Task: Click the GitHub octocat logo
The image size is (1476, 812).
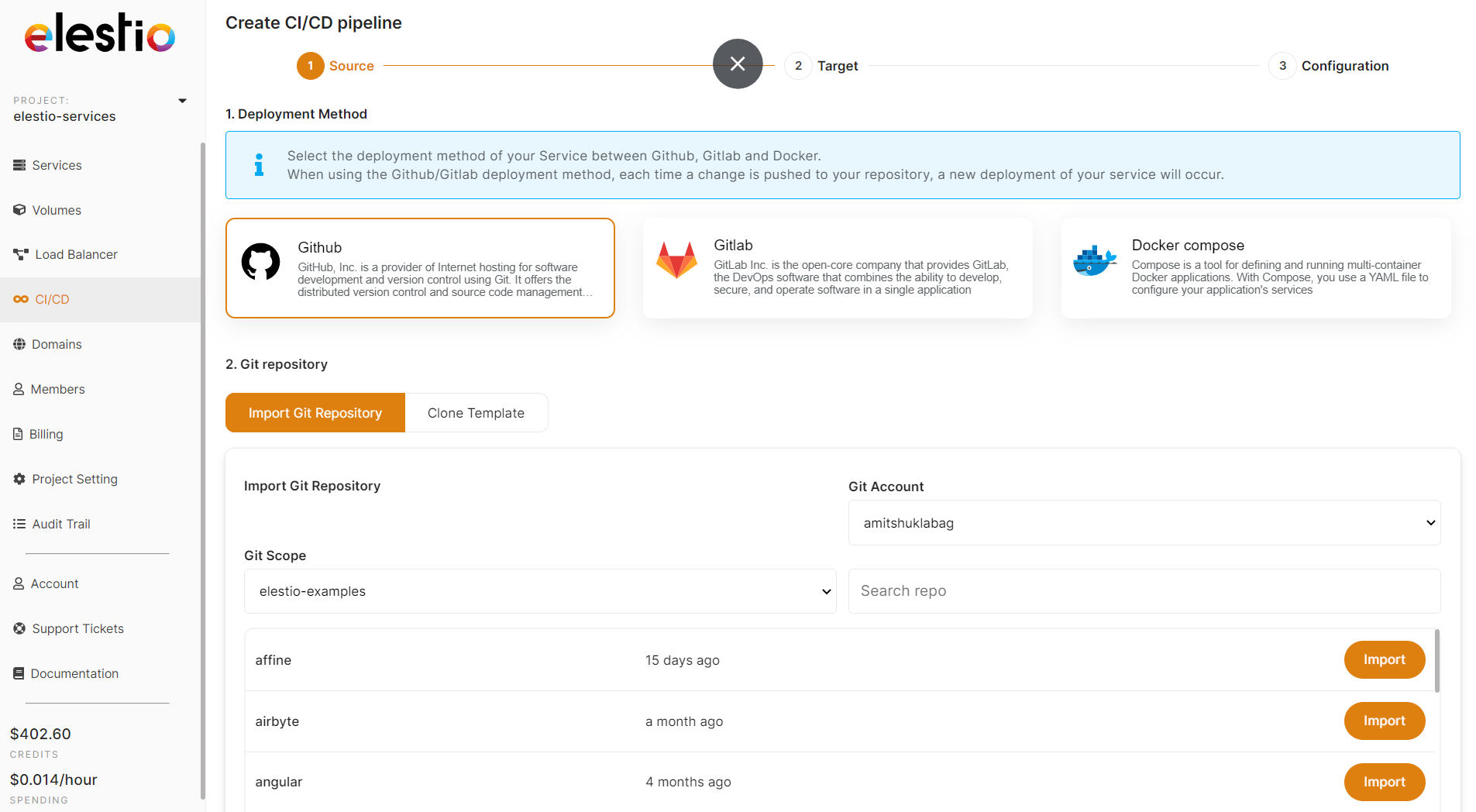Action: coord(260,262)
